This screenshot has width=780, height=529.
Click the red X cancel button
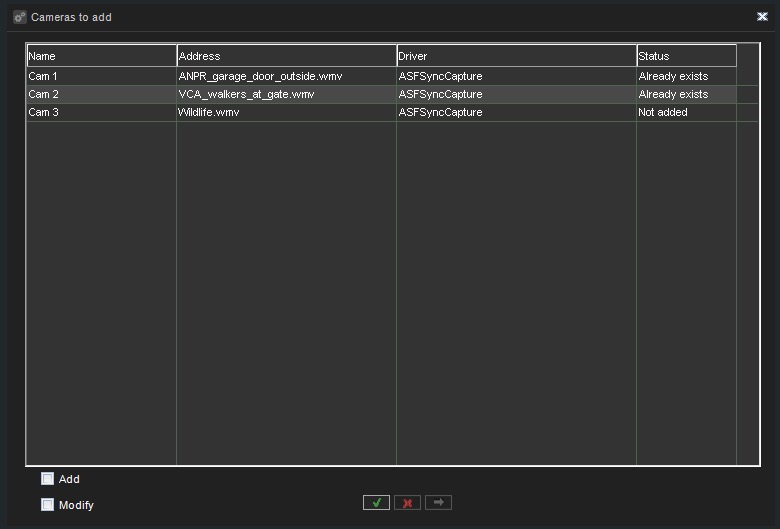click(407, 503)
